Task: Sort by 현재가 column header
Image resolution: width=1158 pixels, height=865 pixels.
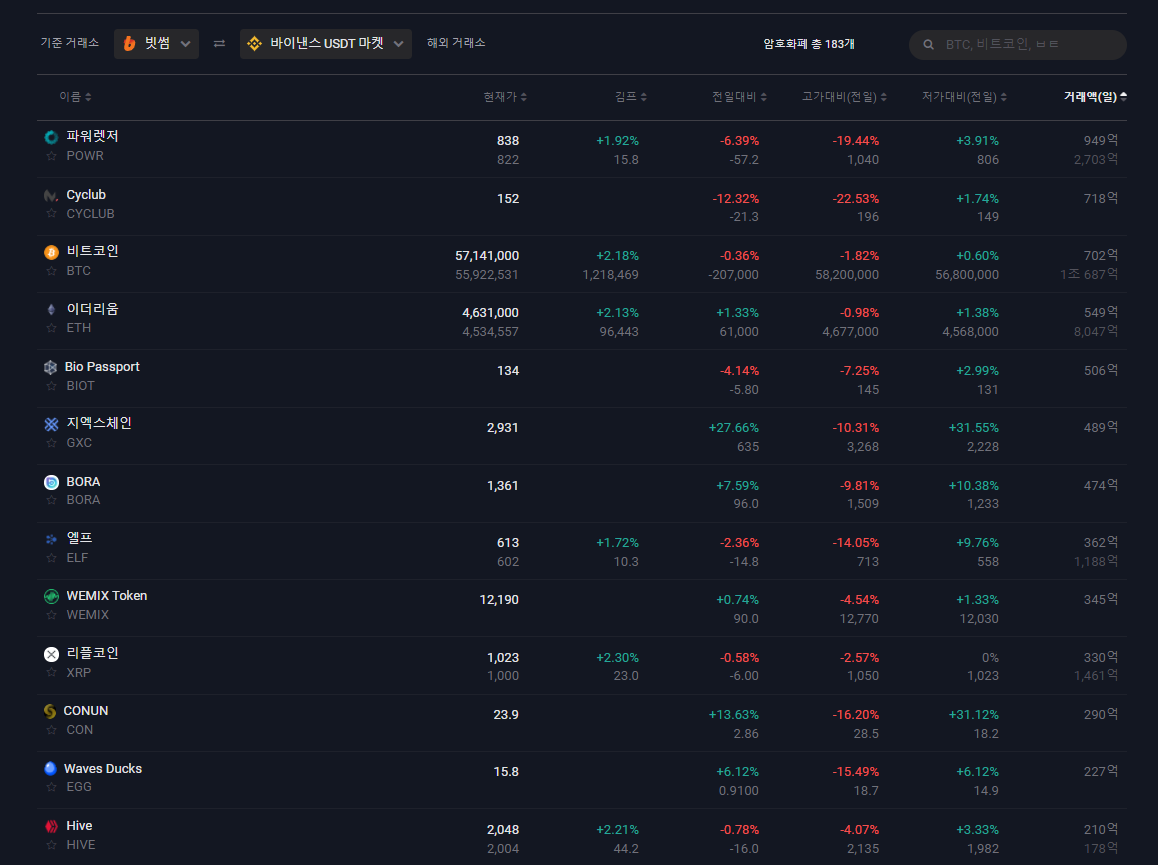Action: pyautogui.click(x=504, y=97)
